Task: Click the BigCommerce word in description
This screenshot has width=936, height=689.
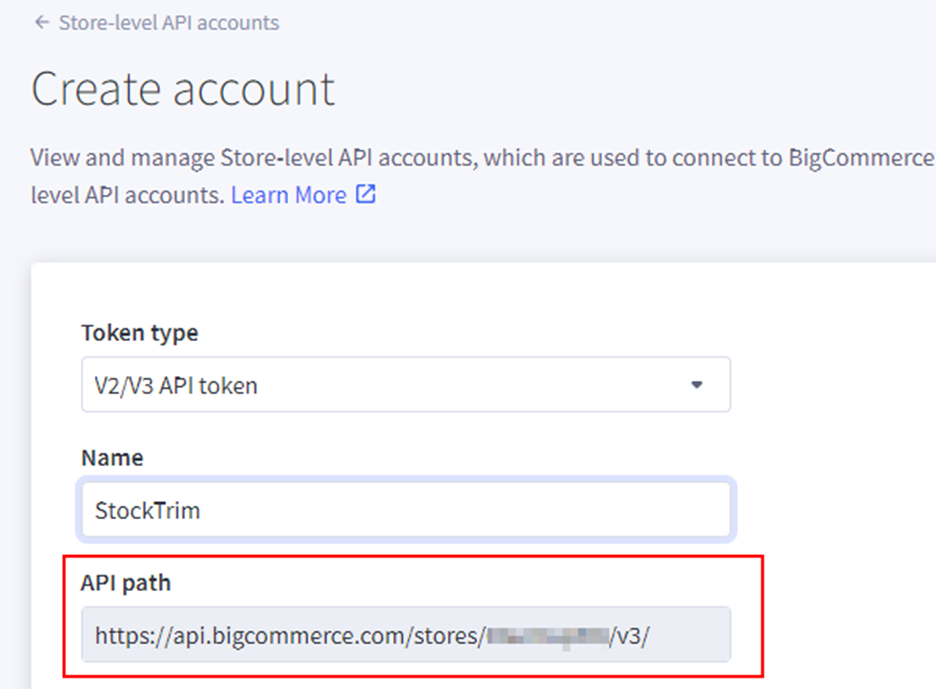Action: click(x=860, y=158)
